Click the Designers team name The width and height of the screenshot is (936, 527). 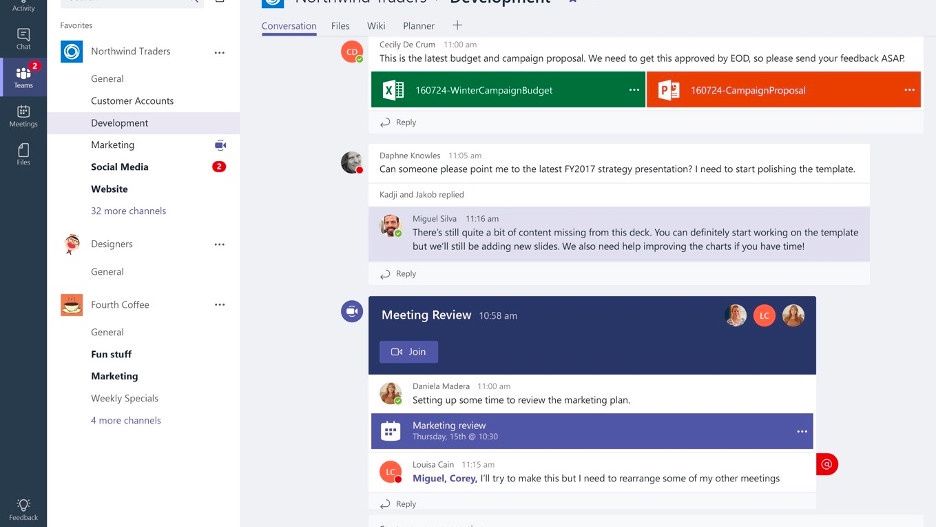click(112, 244)
